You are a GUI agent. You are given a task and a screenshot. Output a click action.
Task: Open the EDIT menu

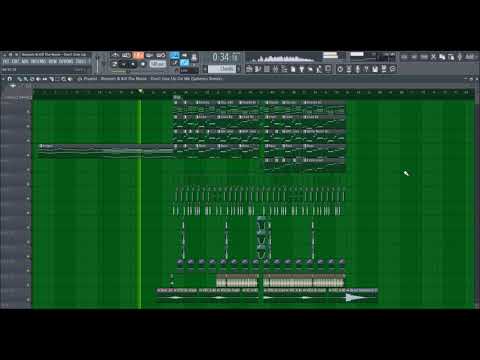15,62
